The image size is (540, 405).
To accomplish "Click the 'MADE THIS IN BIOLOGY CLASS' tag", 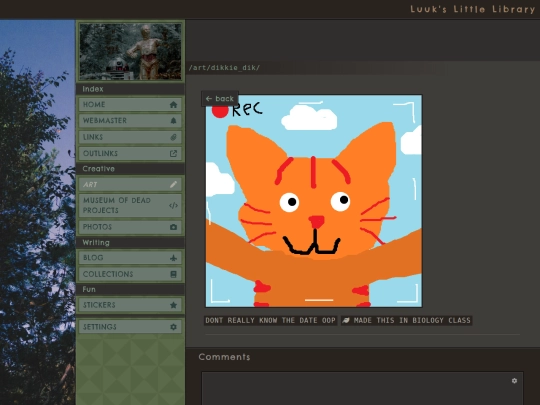I will 407,320.
